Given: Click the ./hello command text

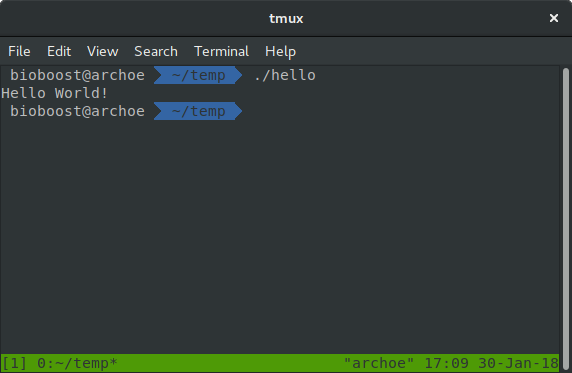Looking at the screenshot, I should [x=285, y=75].
